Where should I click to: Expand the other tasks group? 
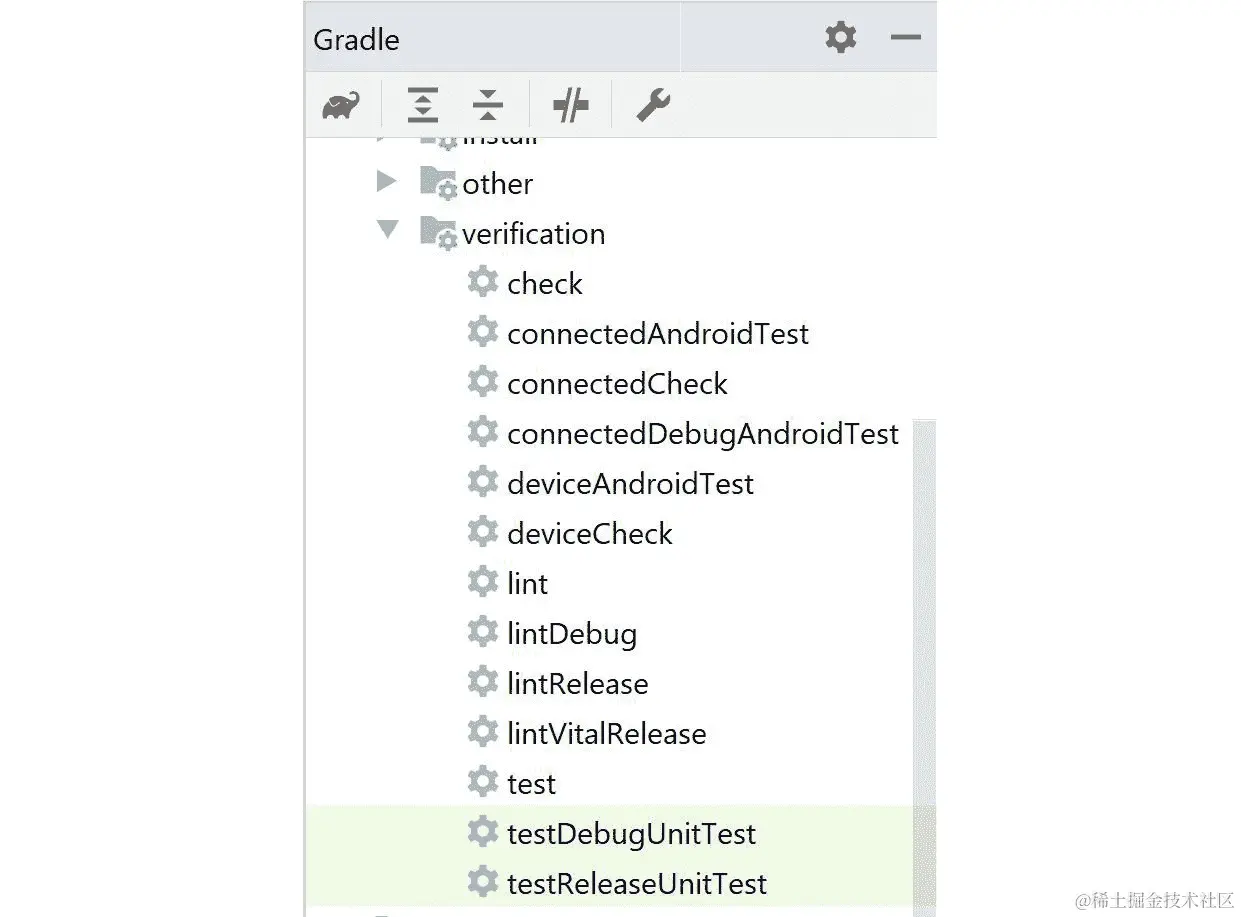(387, 181)
